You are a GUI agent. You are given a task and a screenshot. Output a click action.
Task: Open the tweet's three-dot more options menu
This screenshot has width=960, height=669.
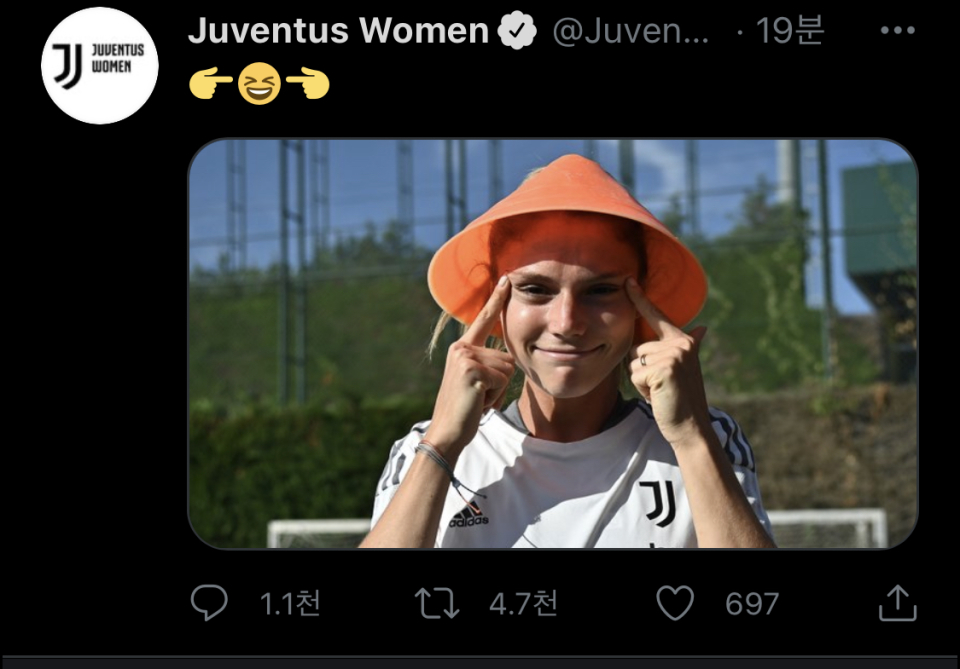pos(897,30)
